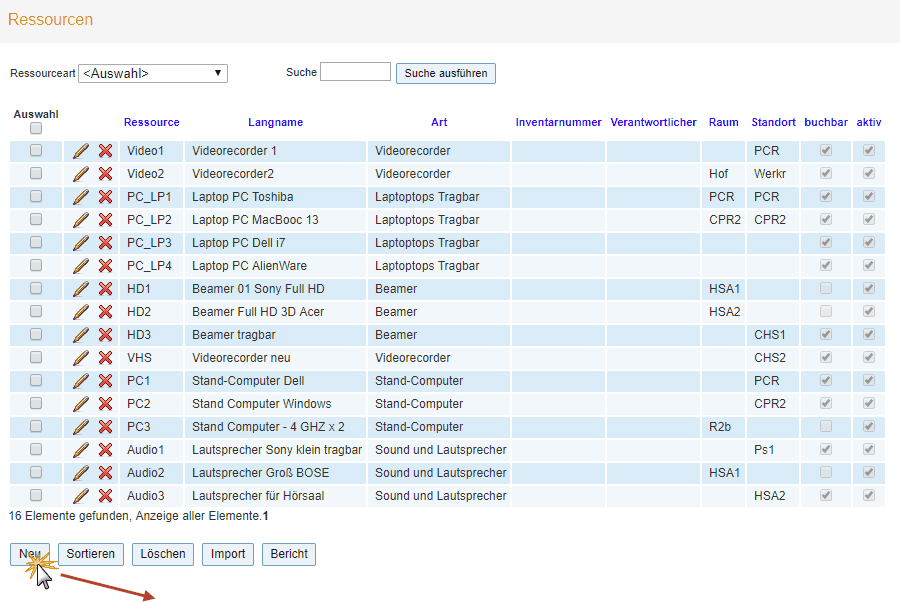The height and width of the screenshot is (602, 900).
Task: Delete the Video2 row red X icon
Action: coord(105,174)
